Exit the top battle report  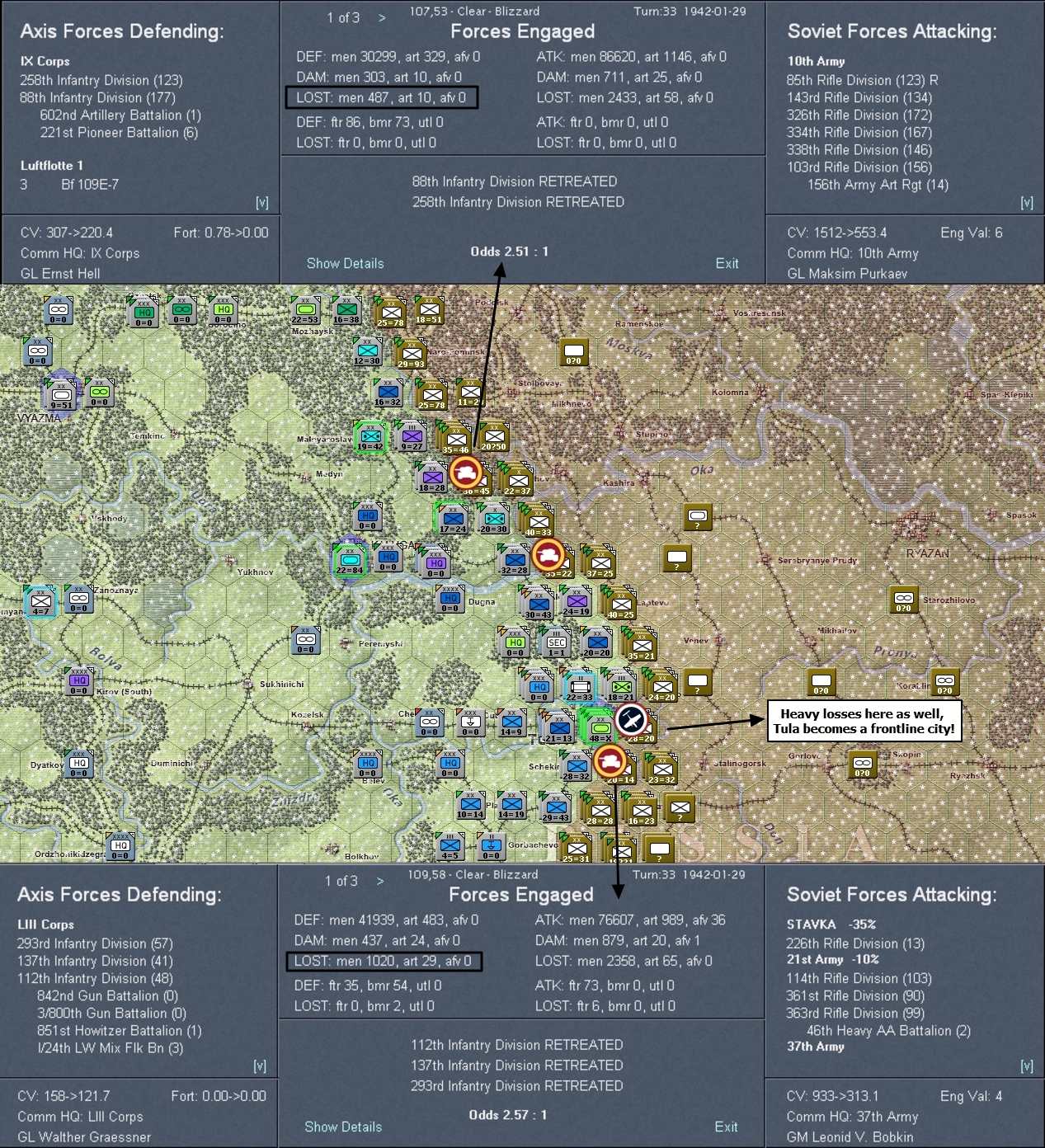727,263
